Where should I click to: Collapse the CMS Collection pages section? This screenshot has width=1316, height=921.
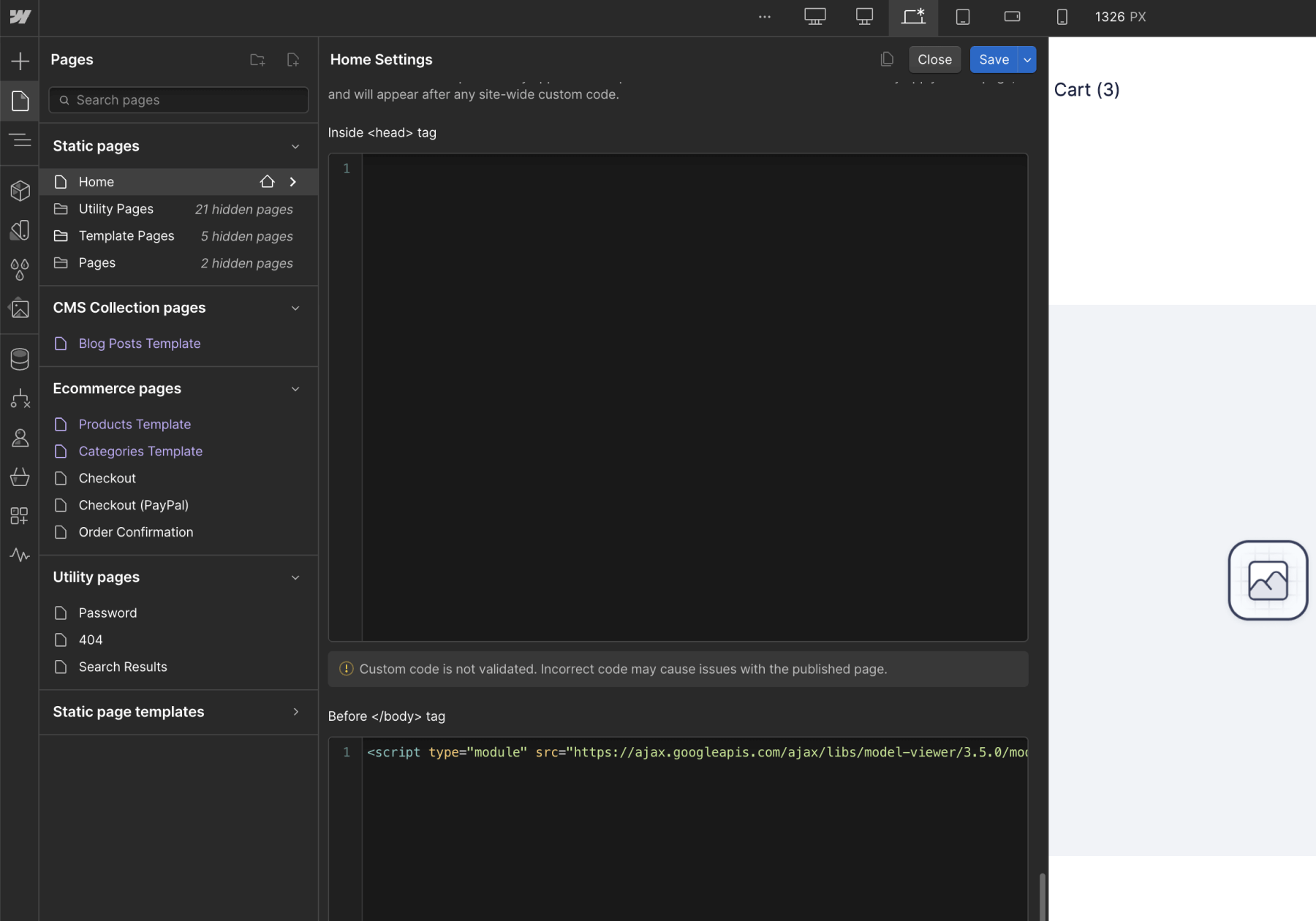(x=295, y=308)
